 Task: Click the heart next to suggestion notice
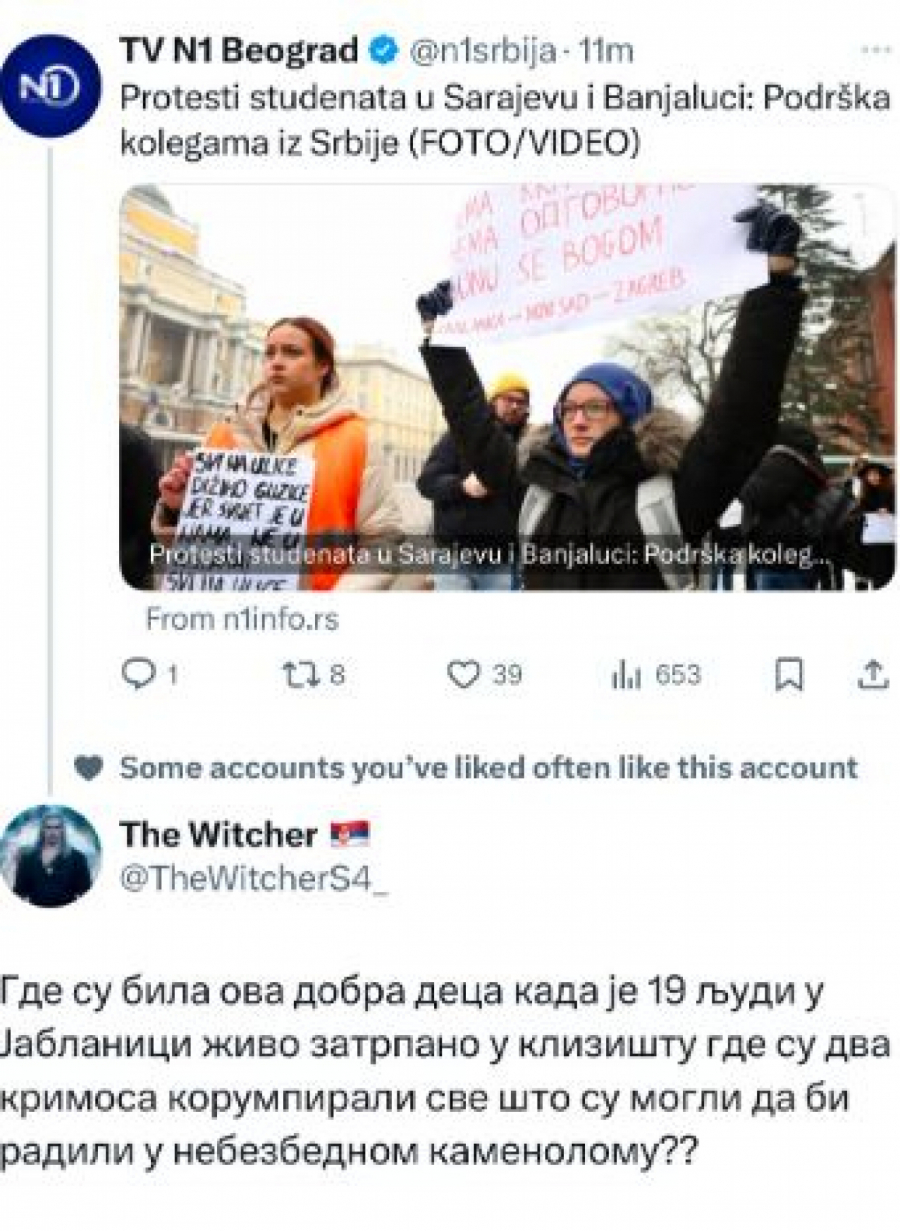tap(89, 767)
